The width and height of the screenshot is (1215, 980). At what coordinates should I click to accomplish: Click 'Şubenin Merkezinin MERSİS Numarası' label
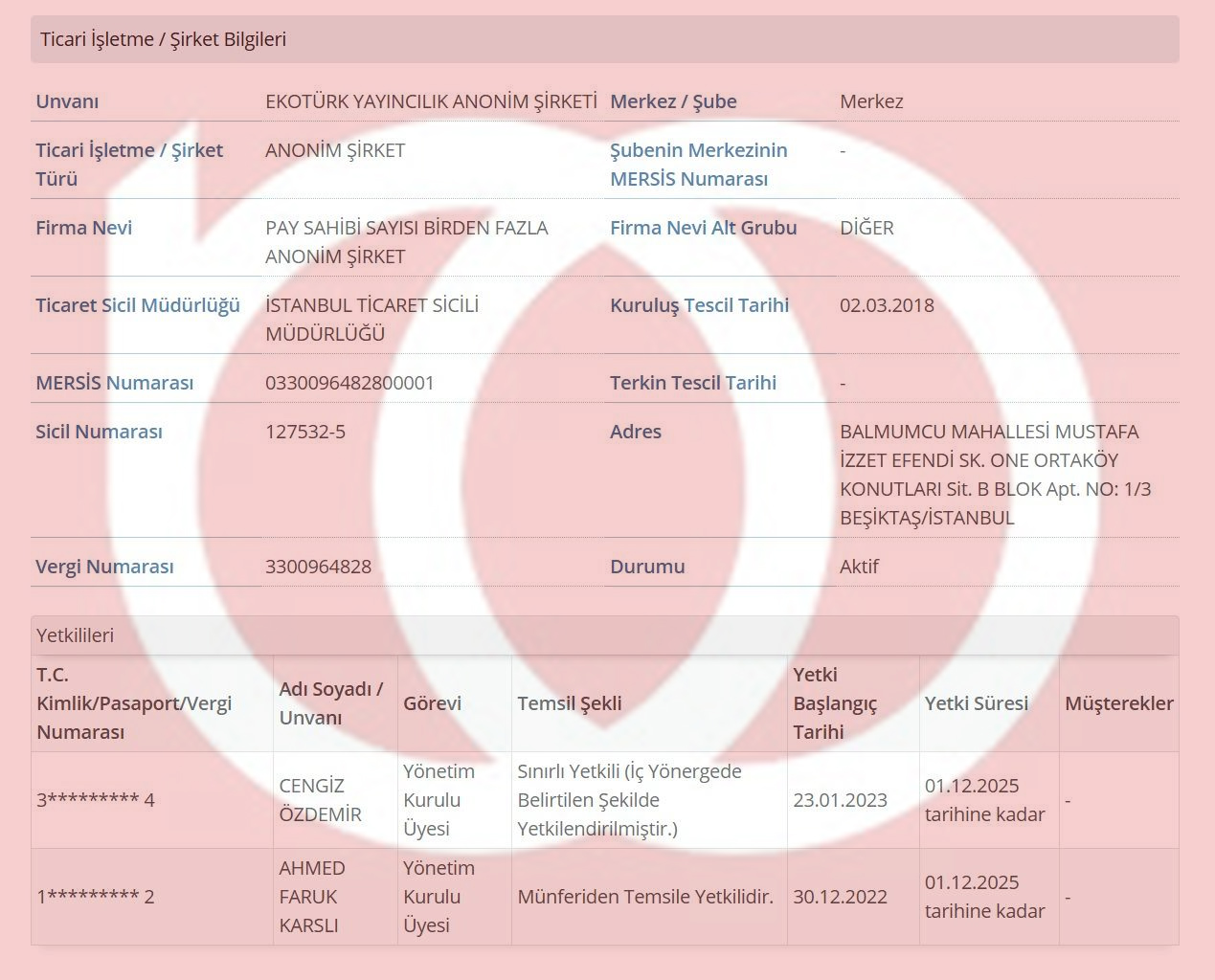pos(699,165)
